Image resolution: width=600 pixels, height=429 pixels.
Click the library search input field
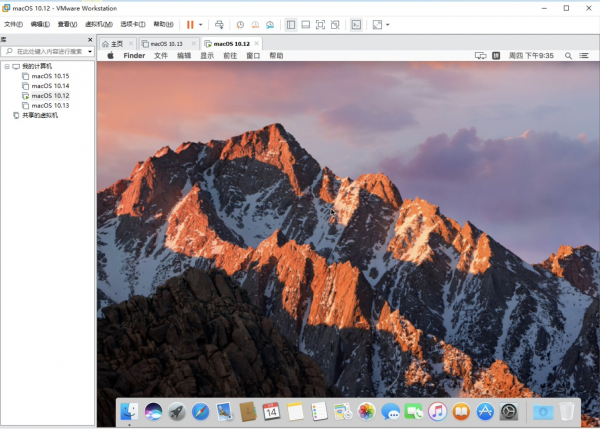[48, 51]
